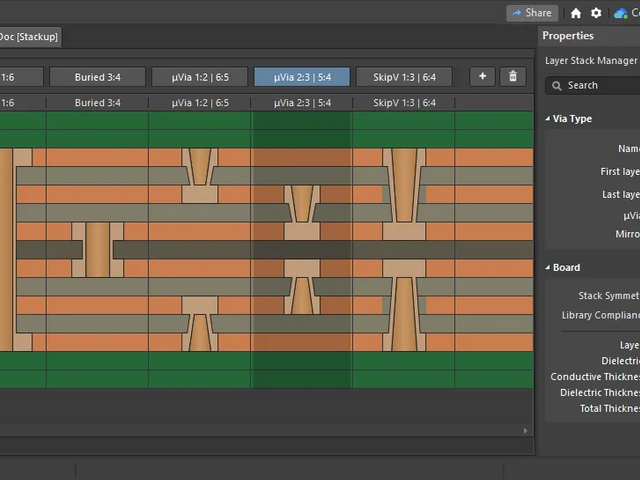Click the upper SkipV 1:3 drawing

pyautogui.click(x=404, y=194)
